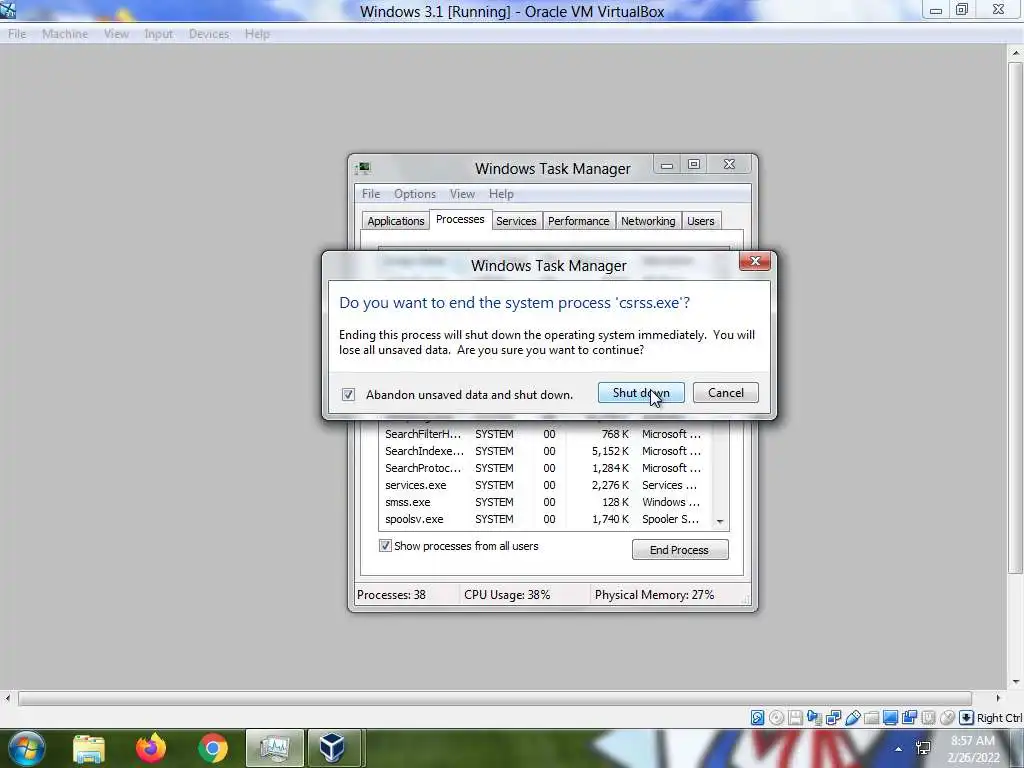Image resolution: width=1024 pixels, height=768 pixels.
Task: Close the dialog with red X
Action: click(755, 261)
